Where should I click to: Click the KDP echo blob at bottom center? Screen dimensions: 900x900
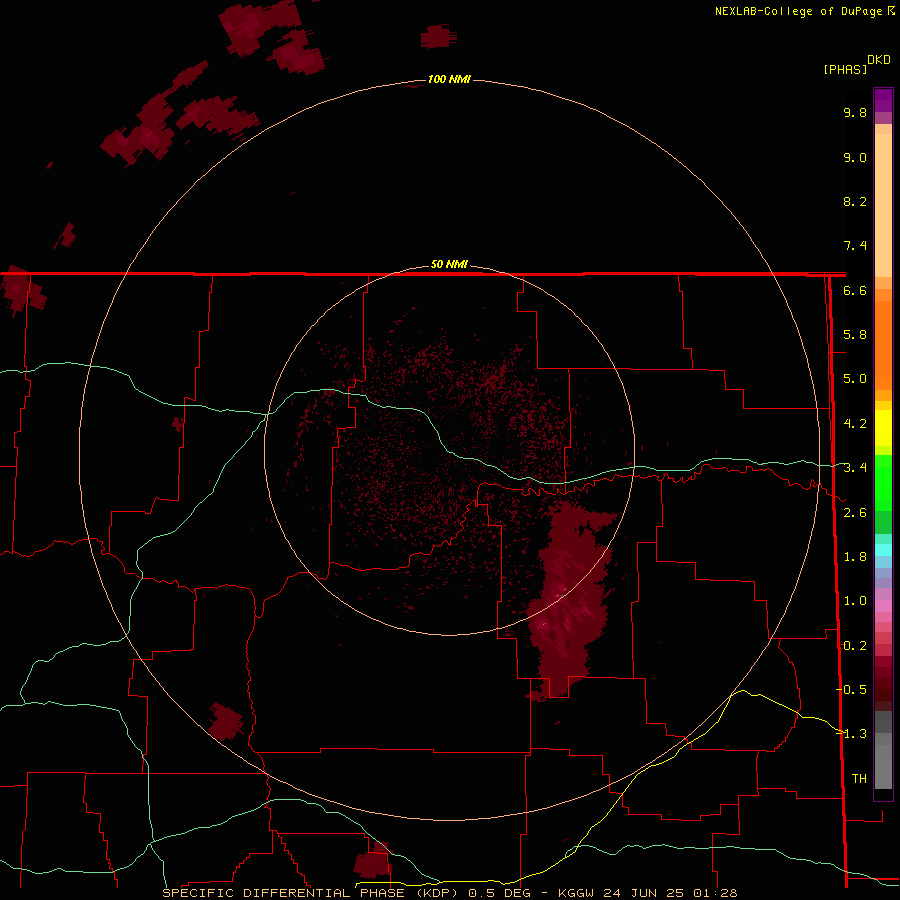373,861
